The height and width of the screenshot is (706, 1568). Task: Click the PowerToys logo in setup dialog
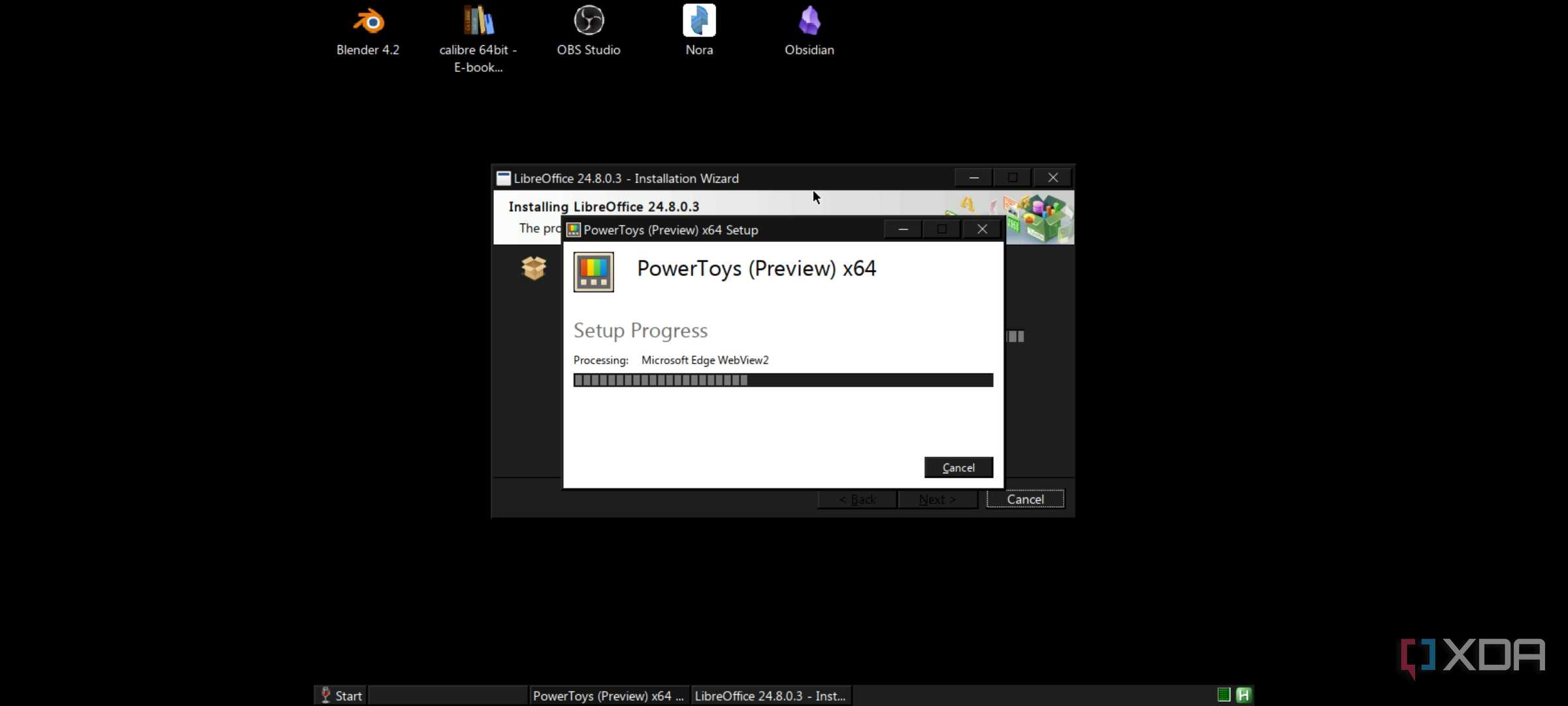pyautogui.click(x=593, y=271)
